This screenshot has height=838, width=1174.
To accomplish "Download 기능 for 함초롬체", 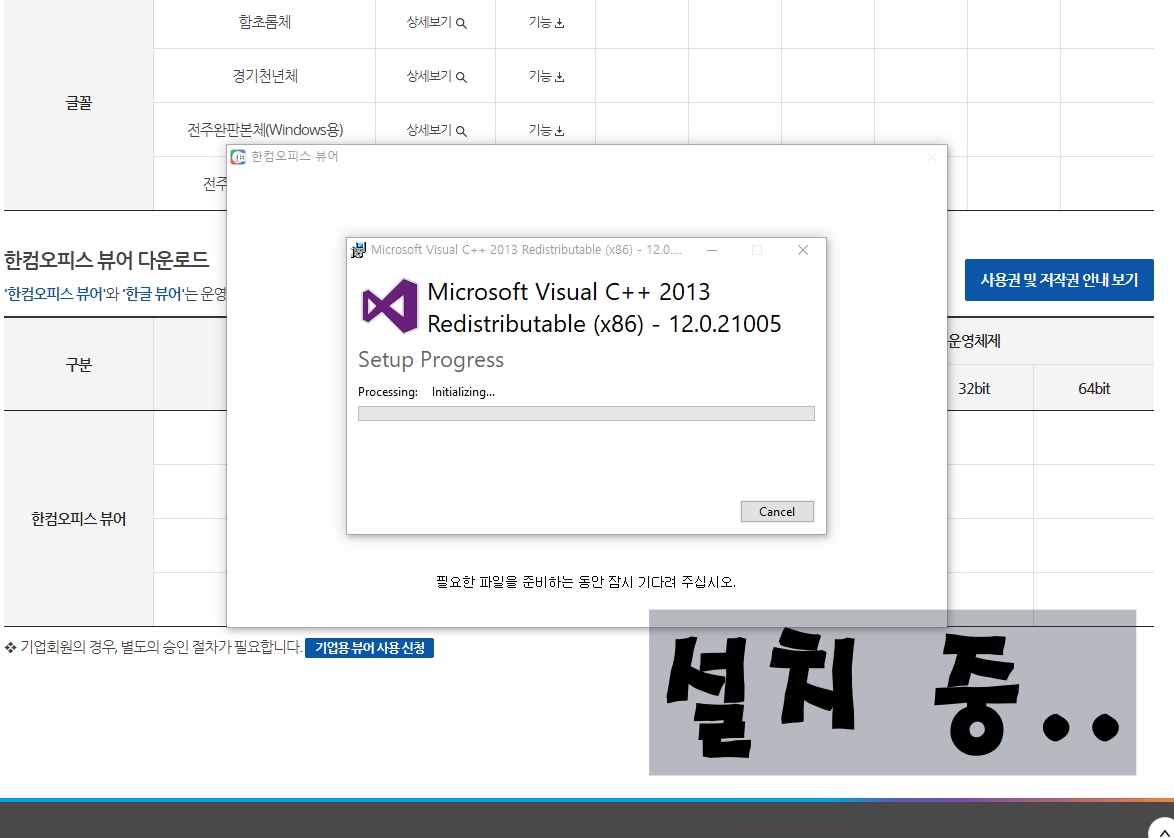I will point(546,22).
